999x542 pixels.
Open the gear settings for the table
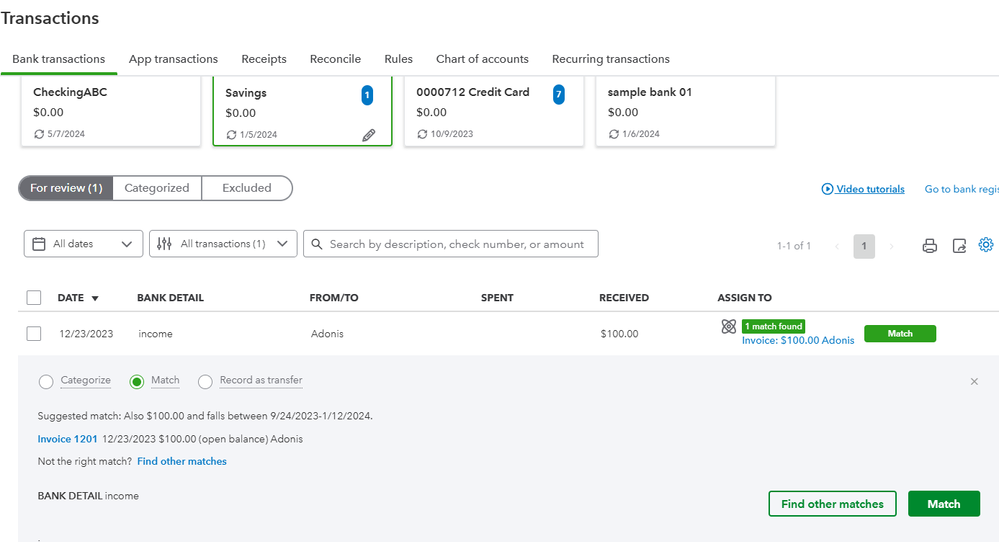986,245
